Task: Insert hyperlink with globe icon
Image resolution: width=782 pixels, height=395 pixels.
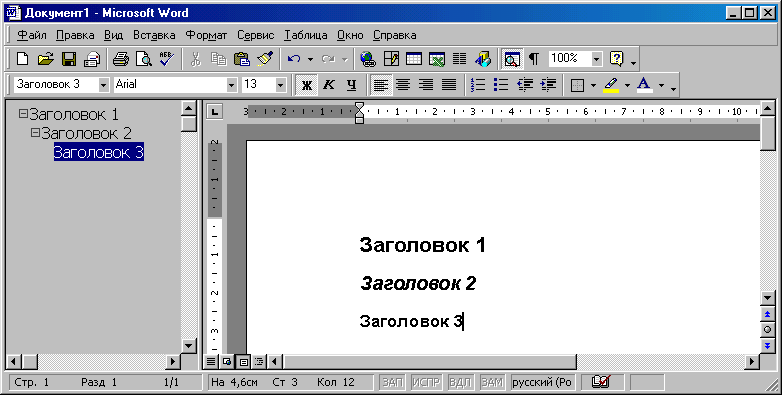Action: pyautogui.click(x=368, y=59)
